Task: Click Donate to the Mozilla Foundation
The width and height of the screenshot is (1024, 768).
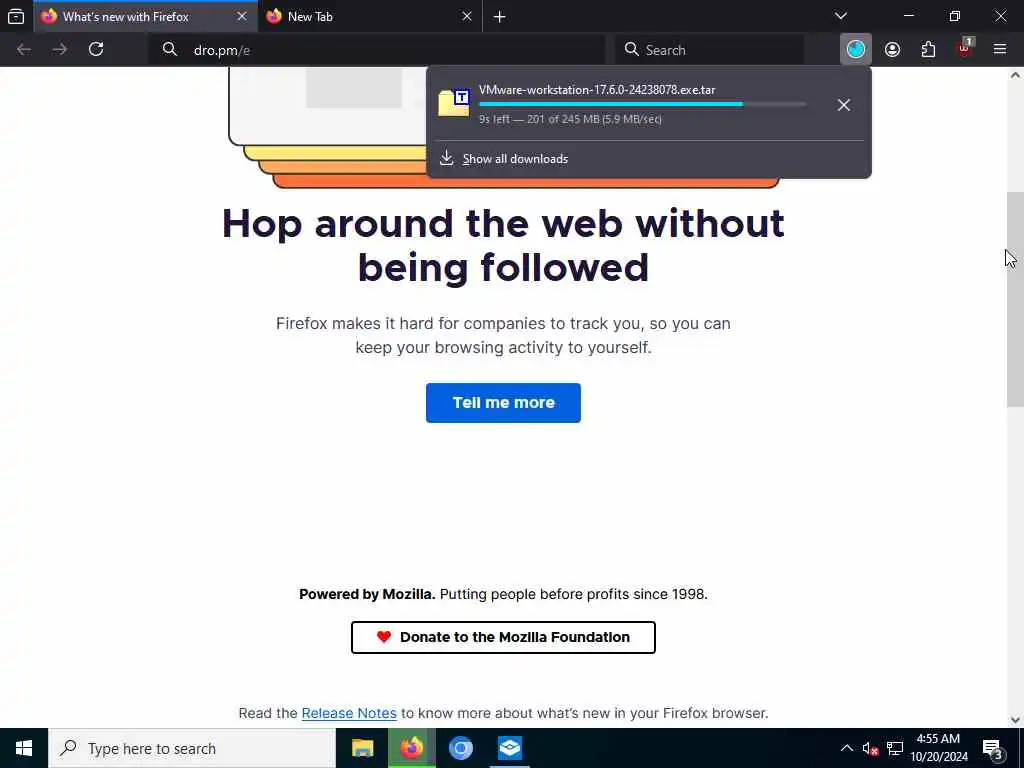Action: pos(503,637)
